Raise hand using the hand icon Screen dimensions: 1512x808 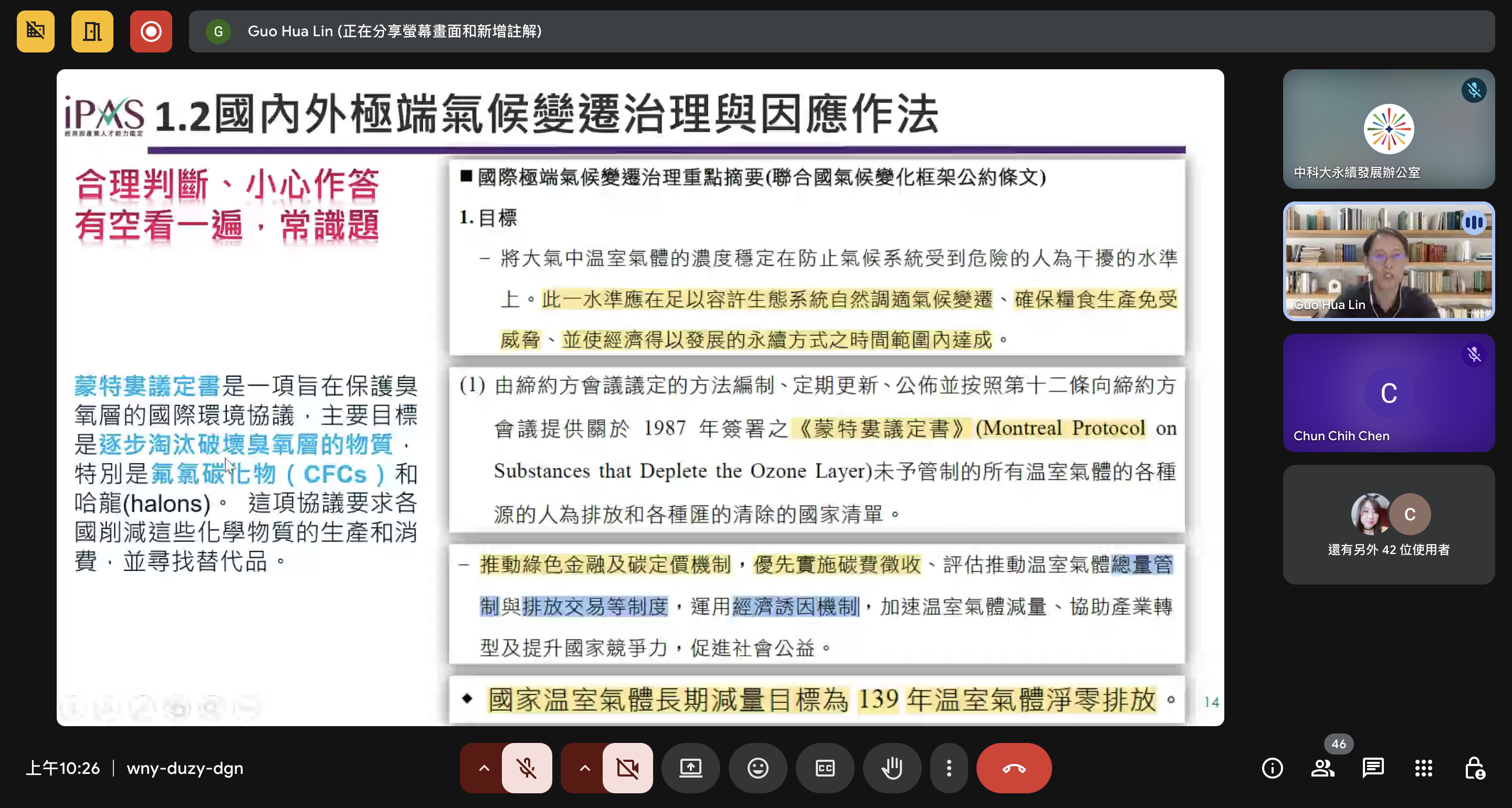891,768
